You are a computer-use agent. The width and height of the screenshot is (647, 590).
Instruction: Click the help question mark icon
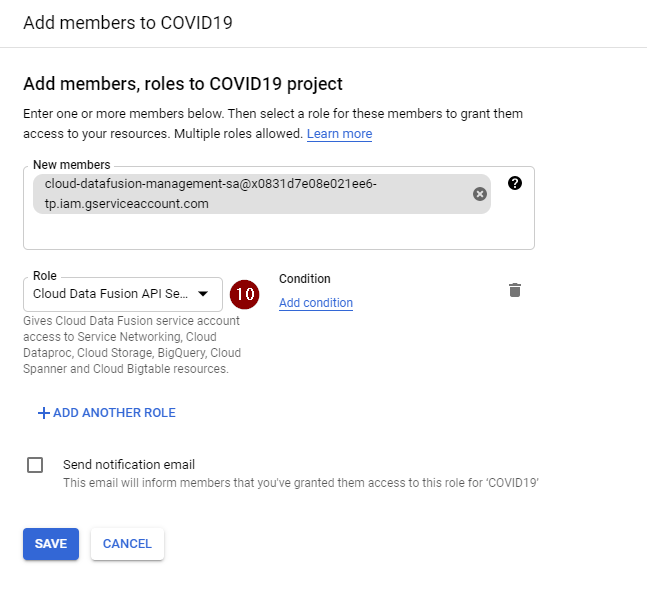pos(515,183)
